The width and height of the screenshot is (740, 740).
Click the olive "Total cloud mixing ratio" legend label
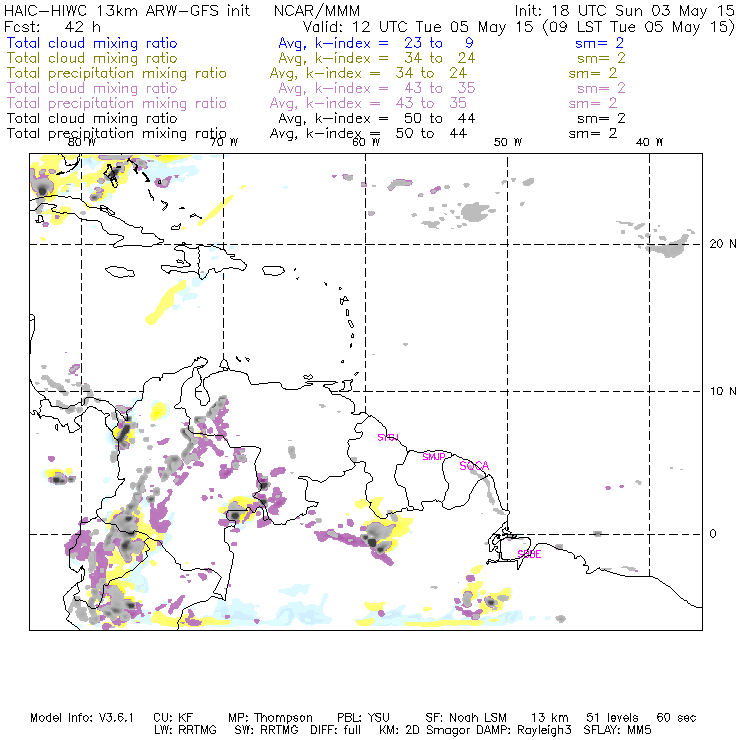[x=92, y=58]
